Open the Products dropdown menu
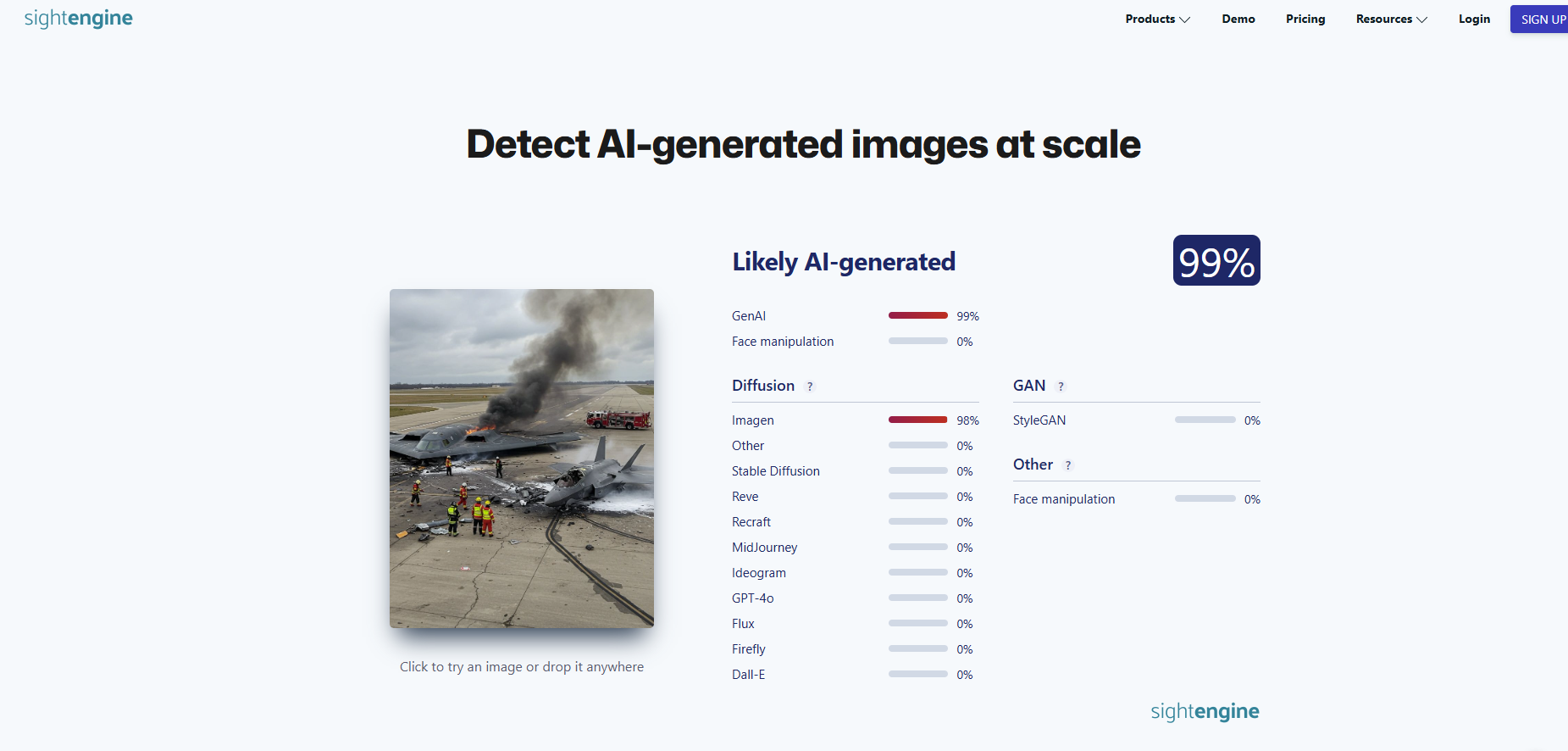Screen dimensions: 1568x751 click(1157, 19)
